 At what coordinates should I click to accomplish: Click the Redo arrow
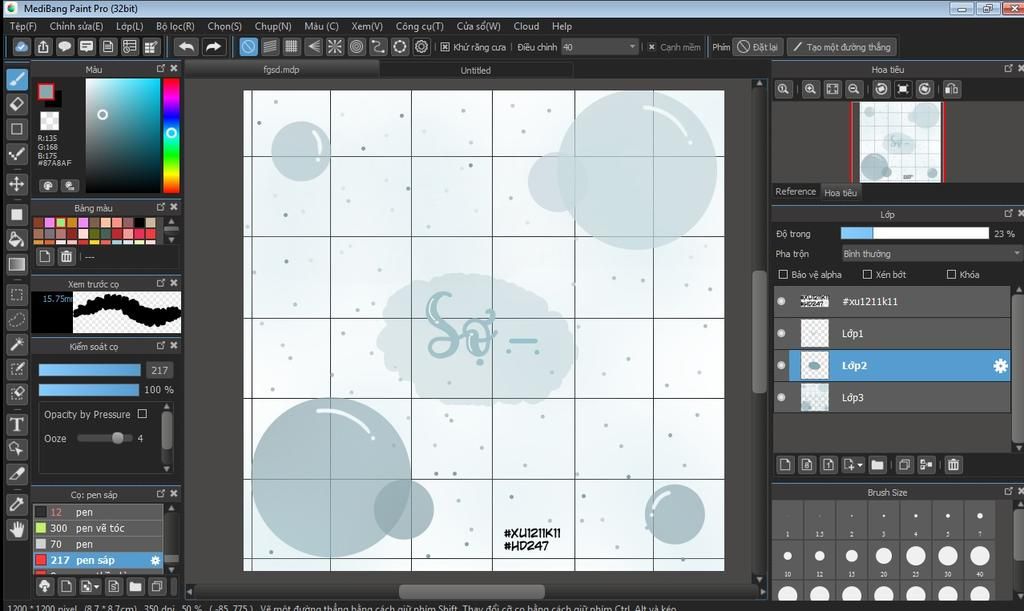click(x=213, y=47)
